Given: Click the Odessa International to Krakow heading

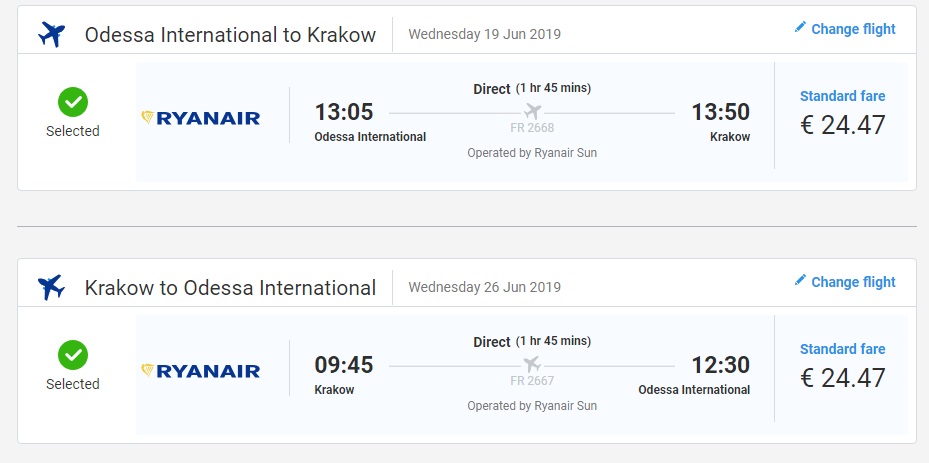Looking at the screenshot, I should (230, 35).
